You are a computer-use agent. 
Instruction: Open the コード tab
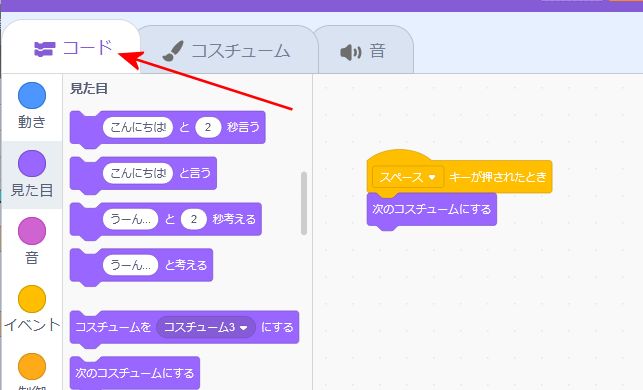point(71,48)
